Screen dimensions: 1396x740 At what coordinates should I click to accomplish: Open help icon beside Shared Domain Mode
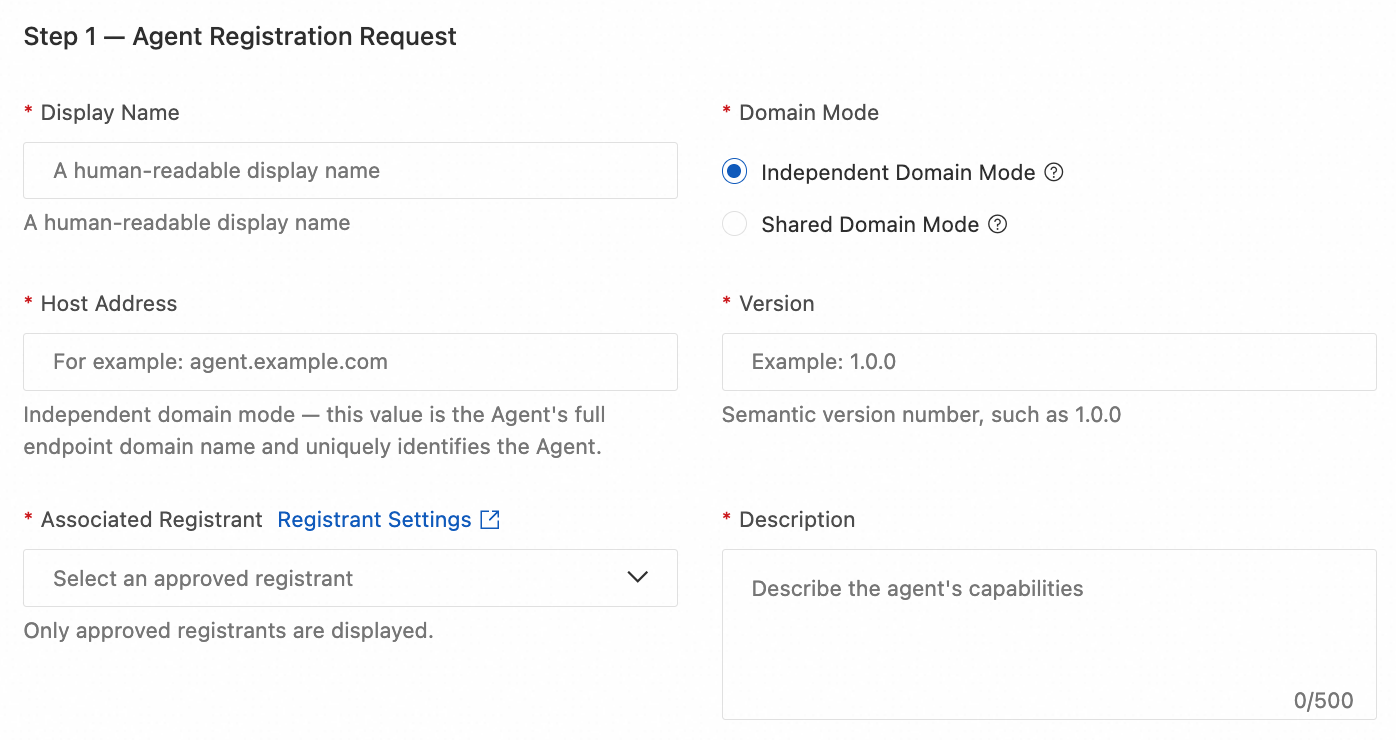pos(997,224)
